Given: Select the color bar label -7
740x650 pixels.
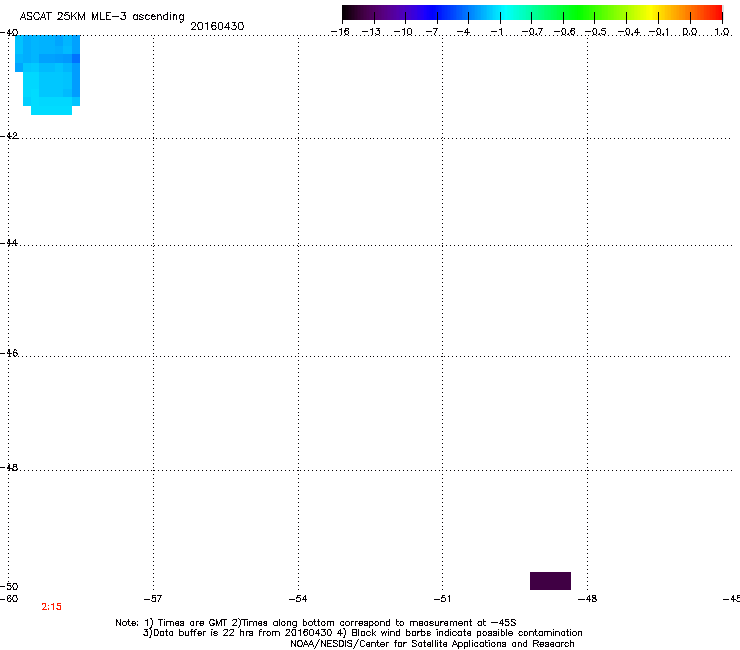Looking at the screenshot, I should (432, 32).
